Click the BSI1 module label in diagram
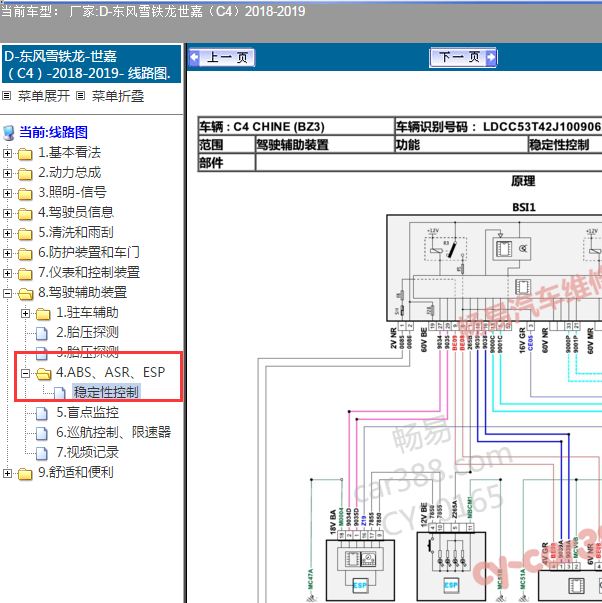602x603 pixels. 524,208
